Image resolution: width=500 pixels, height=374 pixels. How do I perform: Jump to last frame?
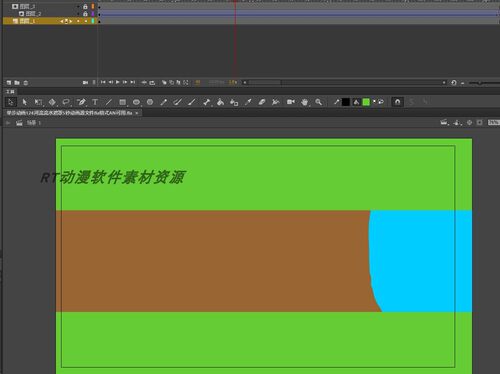tap(133, 82)
